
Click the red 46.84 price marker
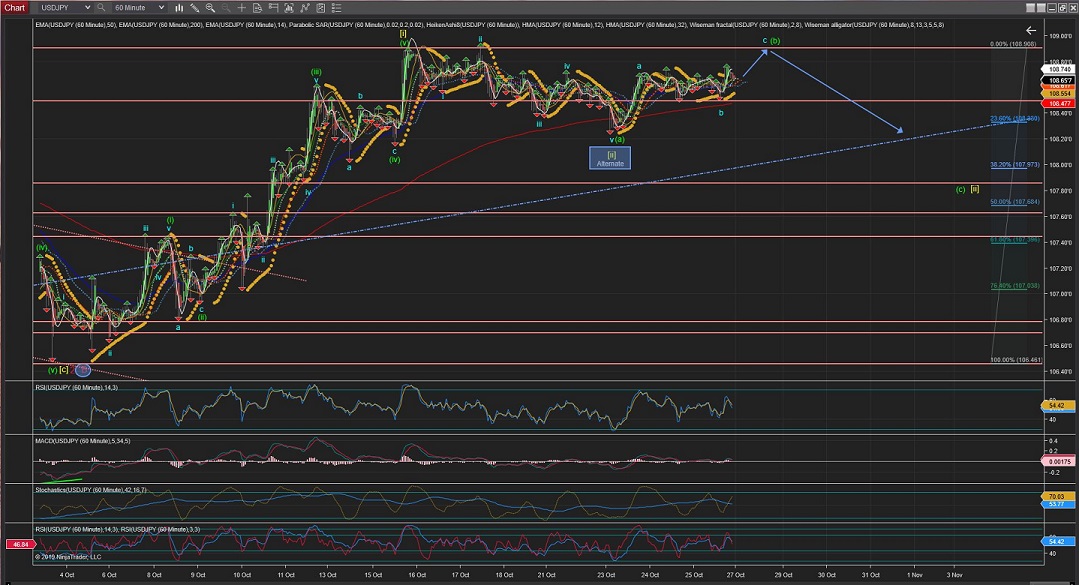tap(18, 545)
